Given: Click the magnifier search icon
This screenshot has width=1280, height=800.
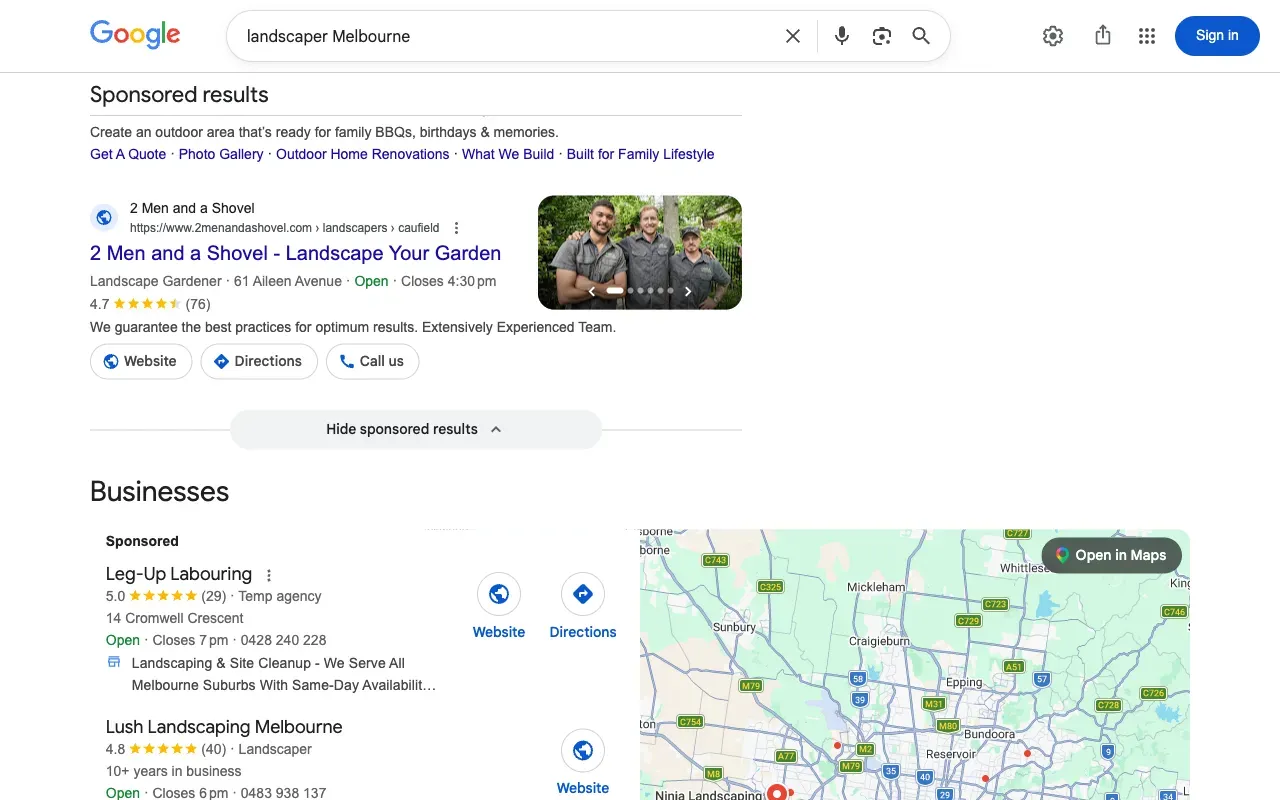Looking at the screenshot, I should 921,36.
